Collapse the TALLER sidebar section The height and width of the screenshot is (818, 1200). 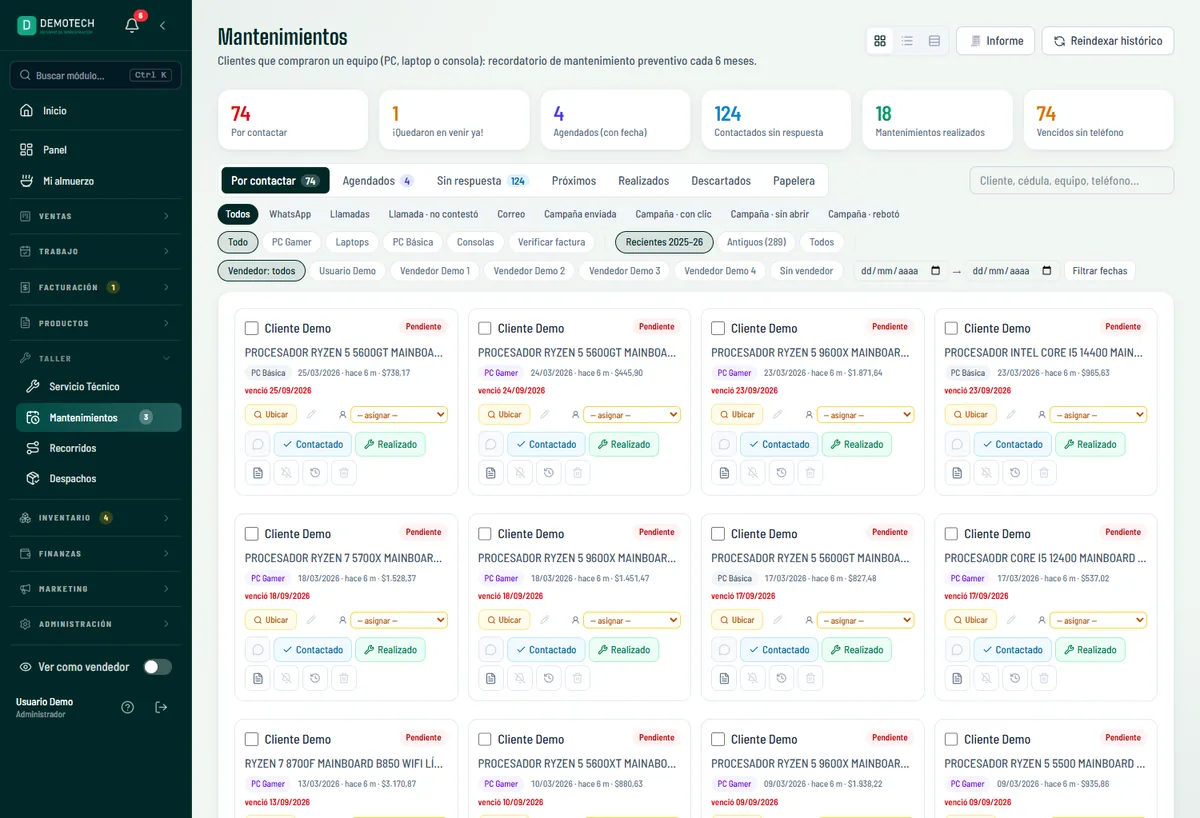[x=96, y=358]
